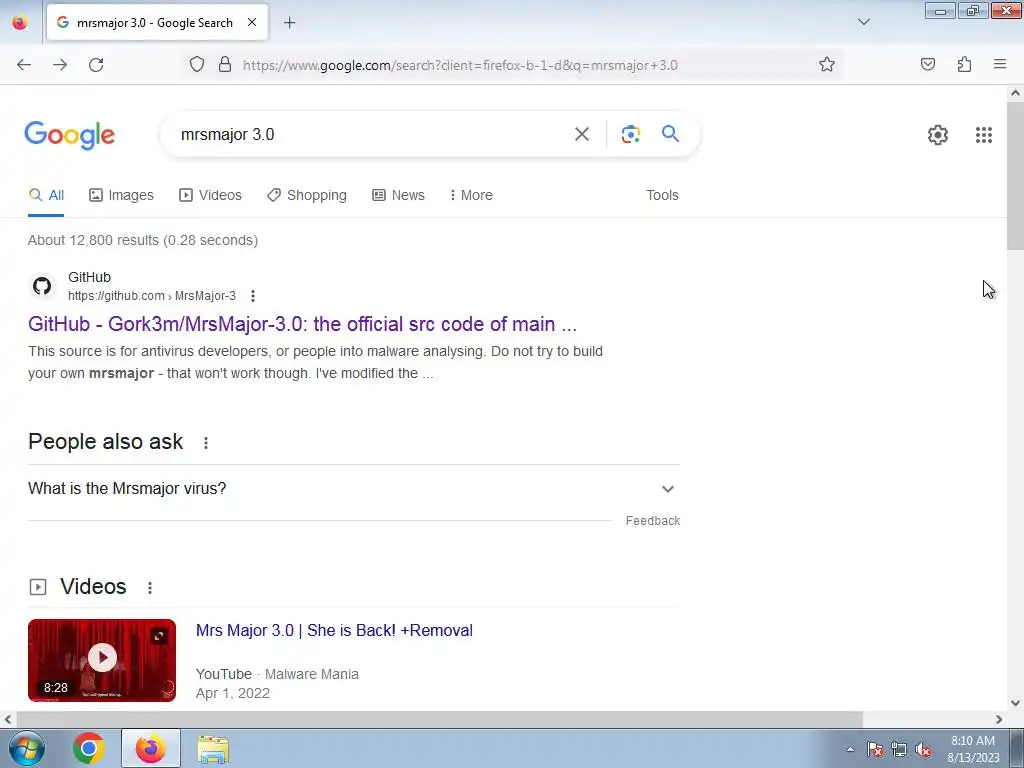The width and height of the screenshot is (1024, 768).
Task: Launch Chrome from the taskbar
Action: tap(89, 748)
